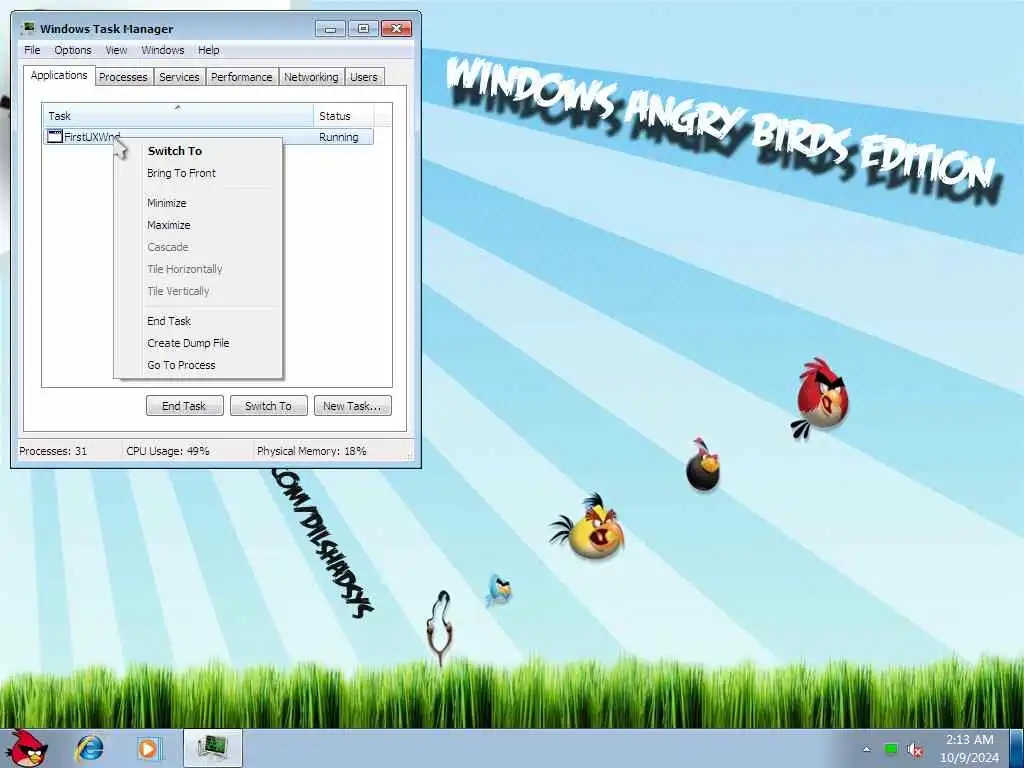1024x768 pixels.
Task: Click Physical Memory: 18% status text
Action: 312,451
